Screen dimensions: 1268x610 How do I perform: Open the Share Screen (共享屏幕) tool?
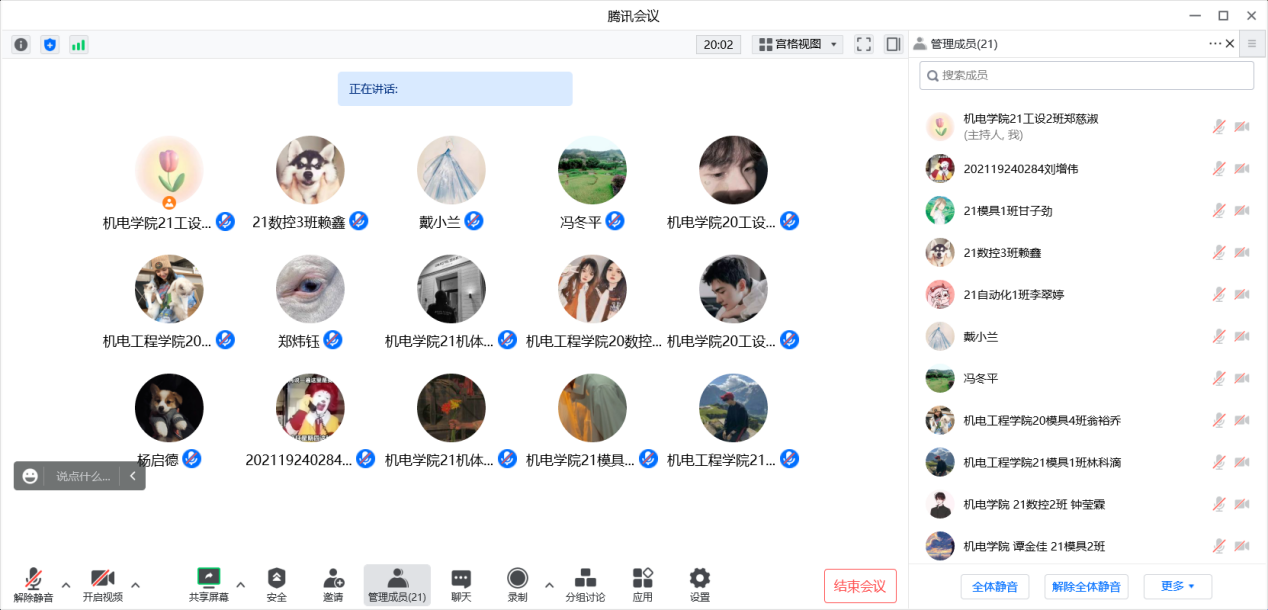click(208, 584)
